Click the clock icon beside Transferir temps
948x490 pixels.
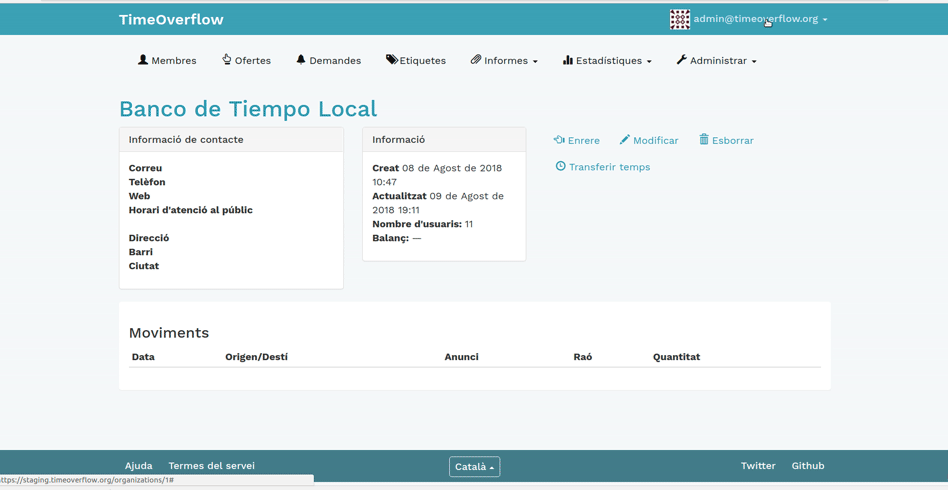point(560,166)
